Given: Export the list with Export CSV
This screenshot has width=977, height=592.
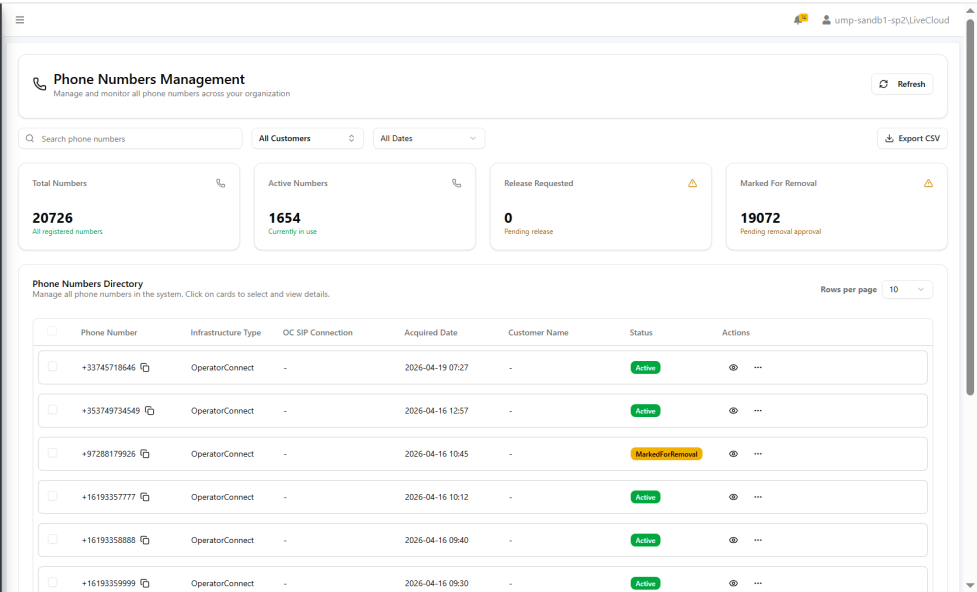Looking at the screenshot, I should [911, 139].
